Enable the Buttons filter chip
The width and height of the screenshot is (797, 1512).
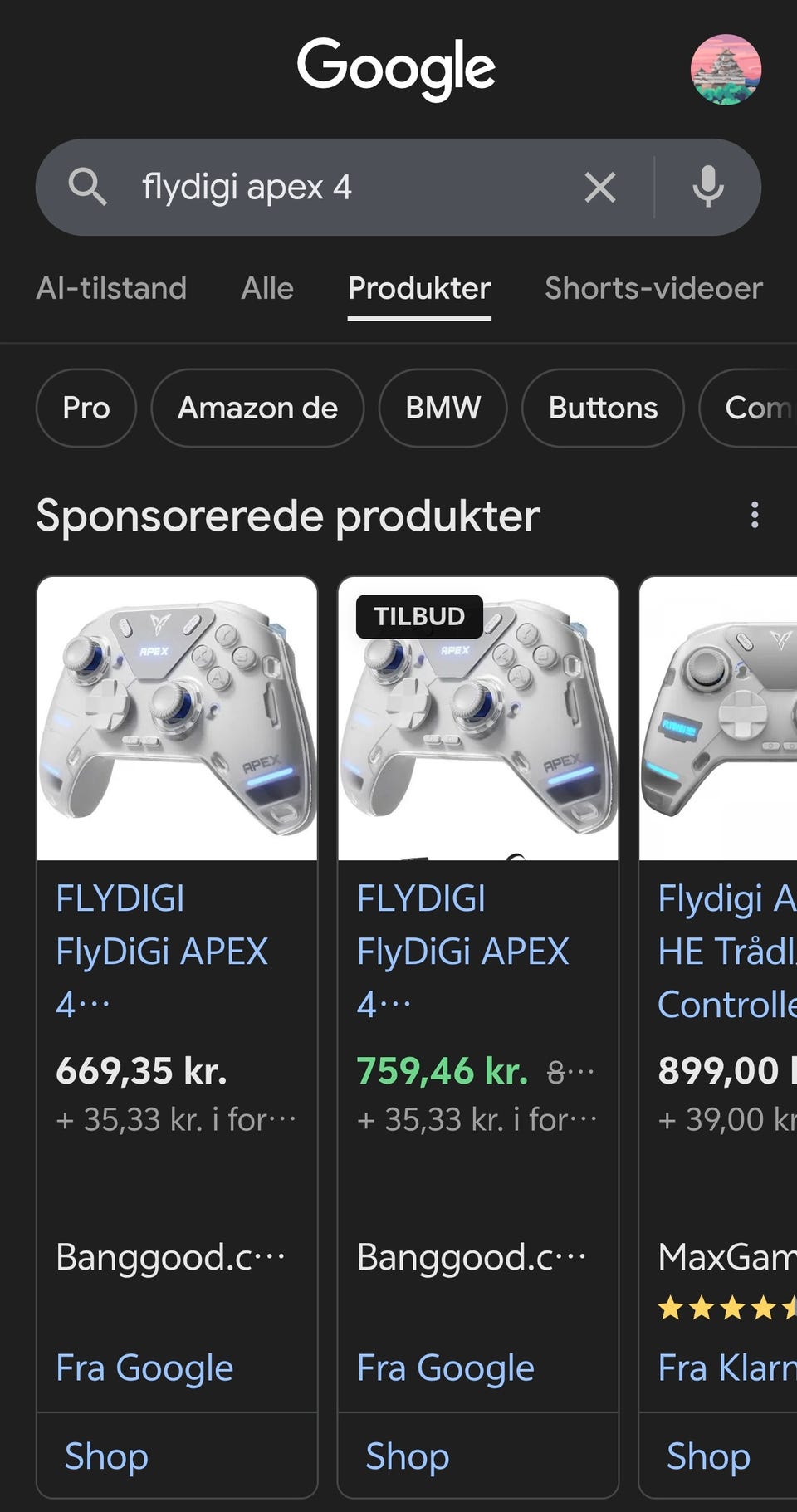(603, 408)
